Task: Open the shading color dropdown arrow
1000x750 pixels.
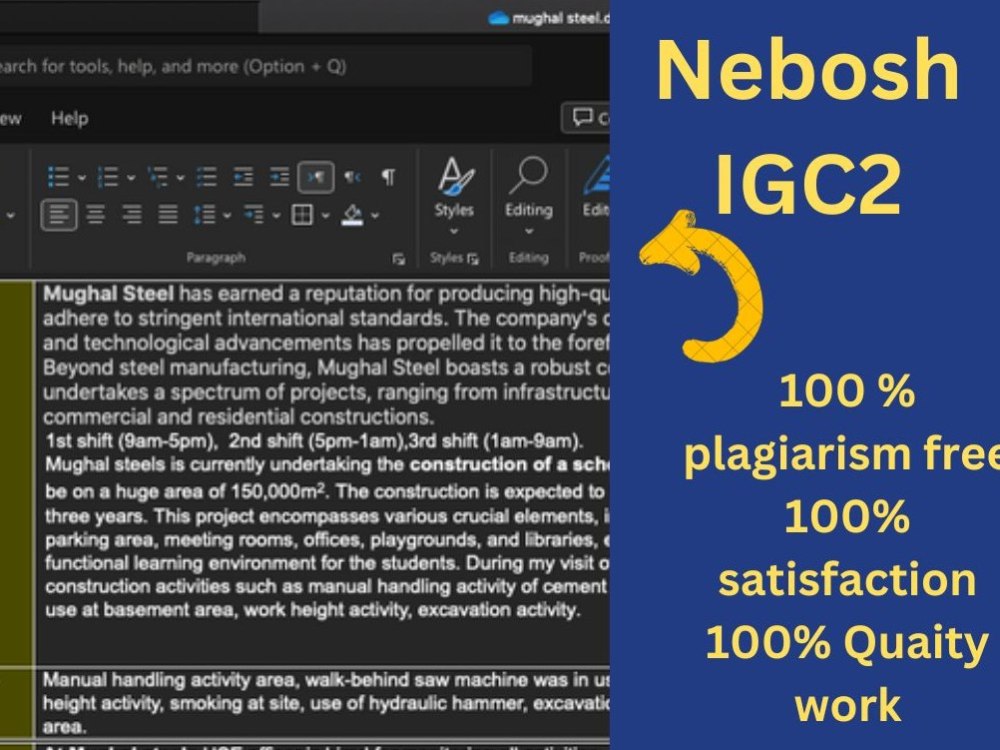Action: (375, 216)
